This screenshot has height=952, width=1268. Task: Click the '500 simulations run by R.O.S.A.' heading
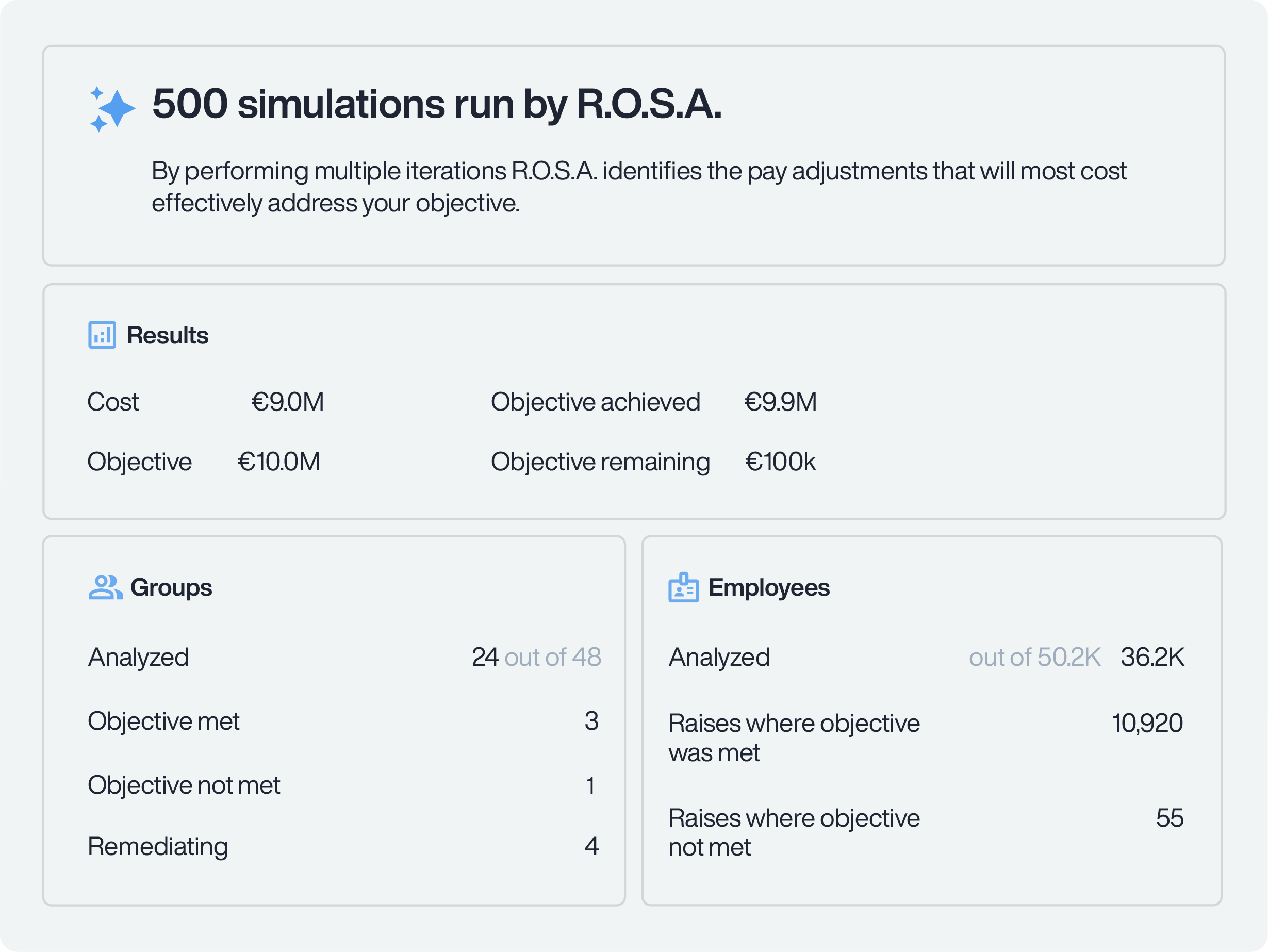436,104
